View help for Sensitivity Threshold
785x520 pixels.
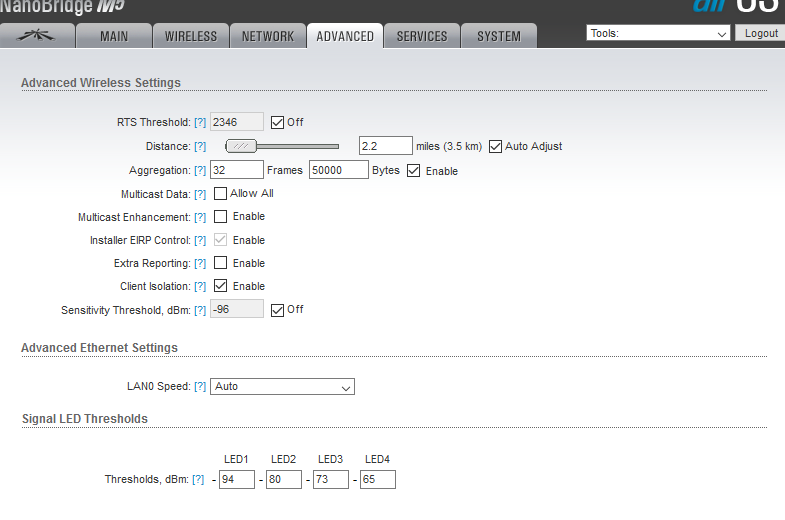pos(200,310)
